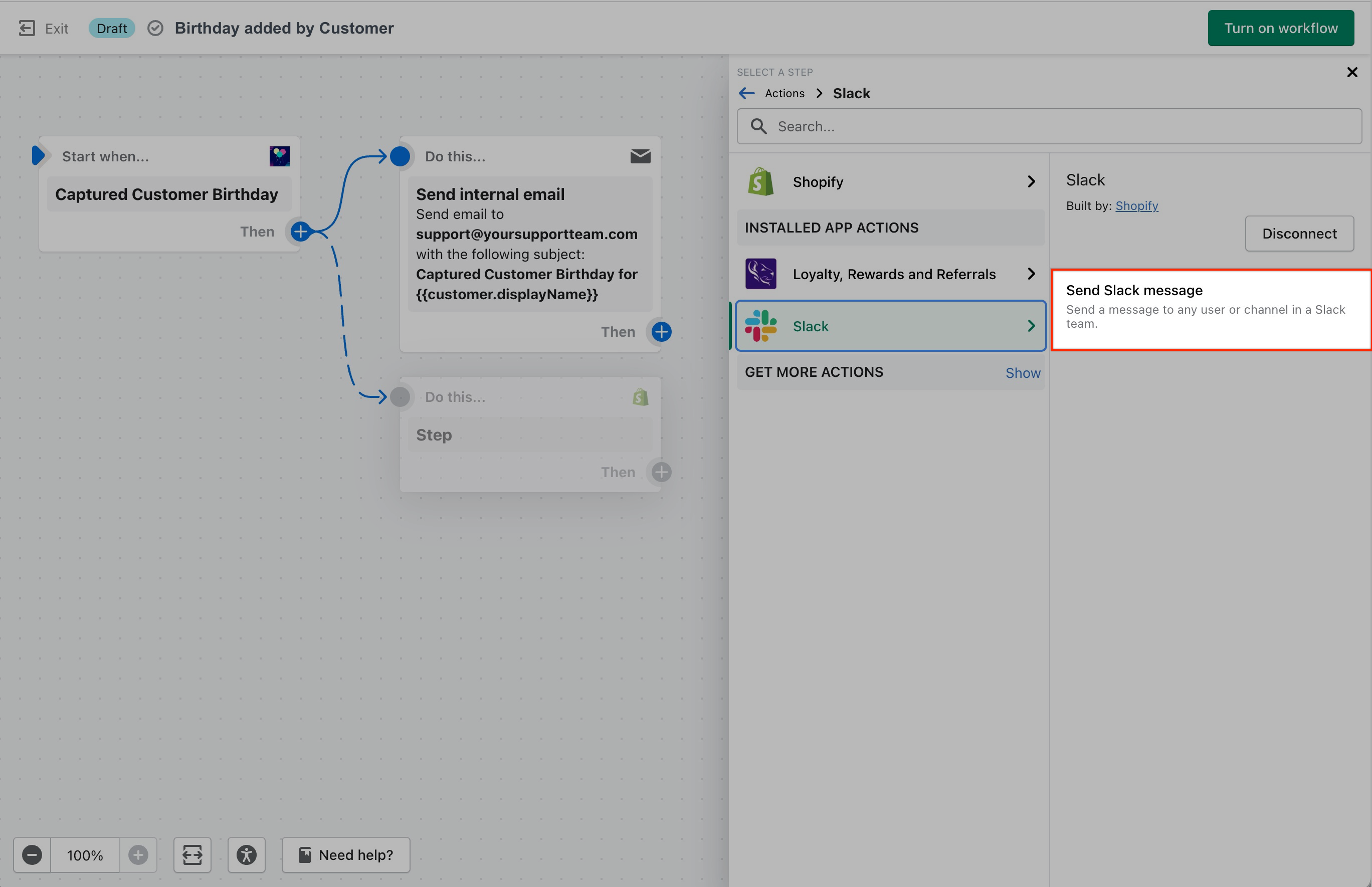Open Loyalty, Rewards and Referrals actions
The height and width of the screenshot is (887, 1372).
pyautogui.click(x=890, y=274)
